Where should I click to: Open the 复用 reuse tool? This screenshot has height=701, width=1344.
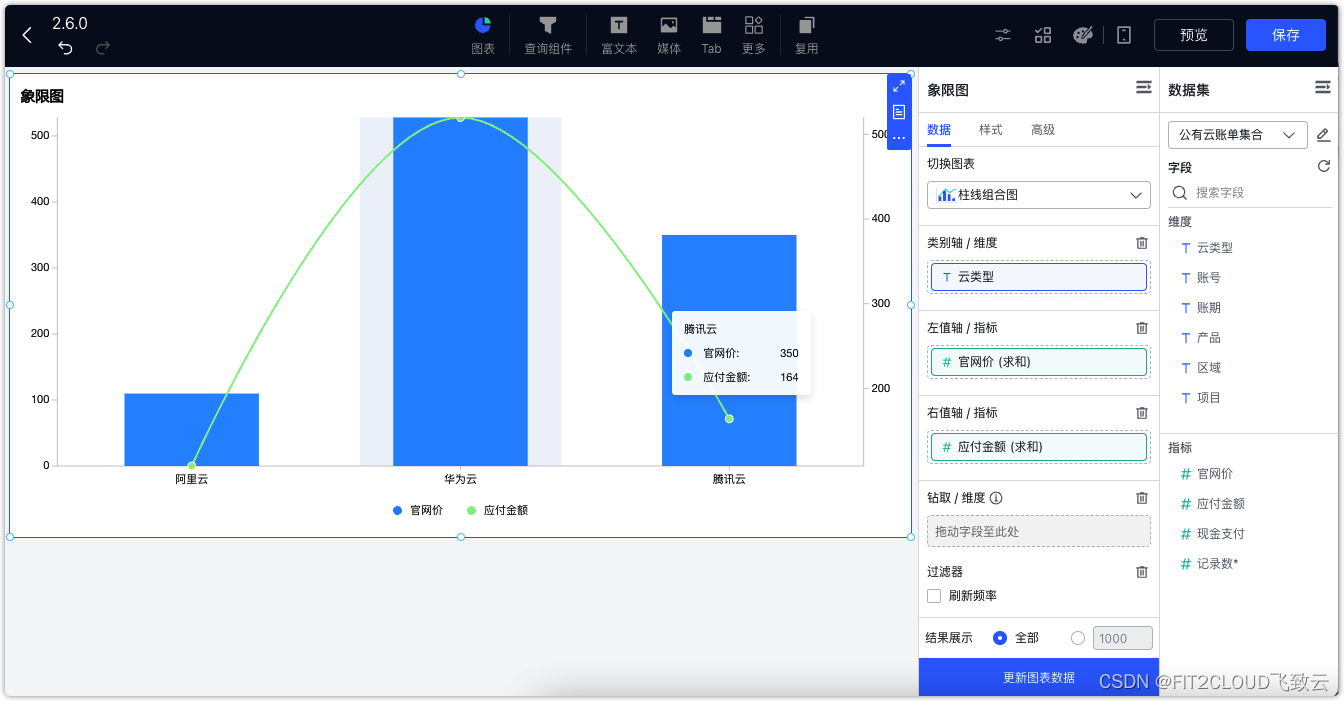[806, 35]
